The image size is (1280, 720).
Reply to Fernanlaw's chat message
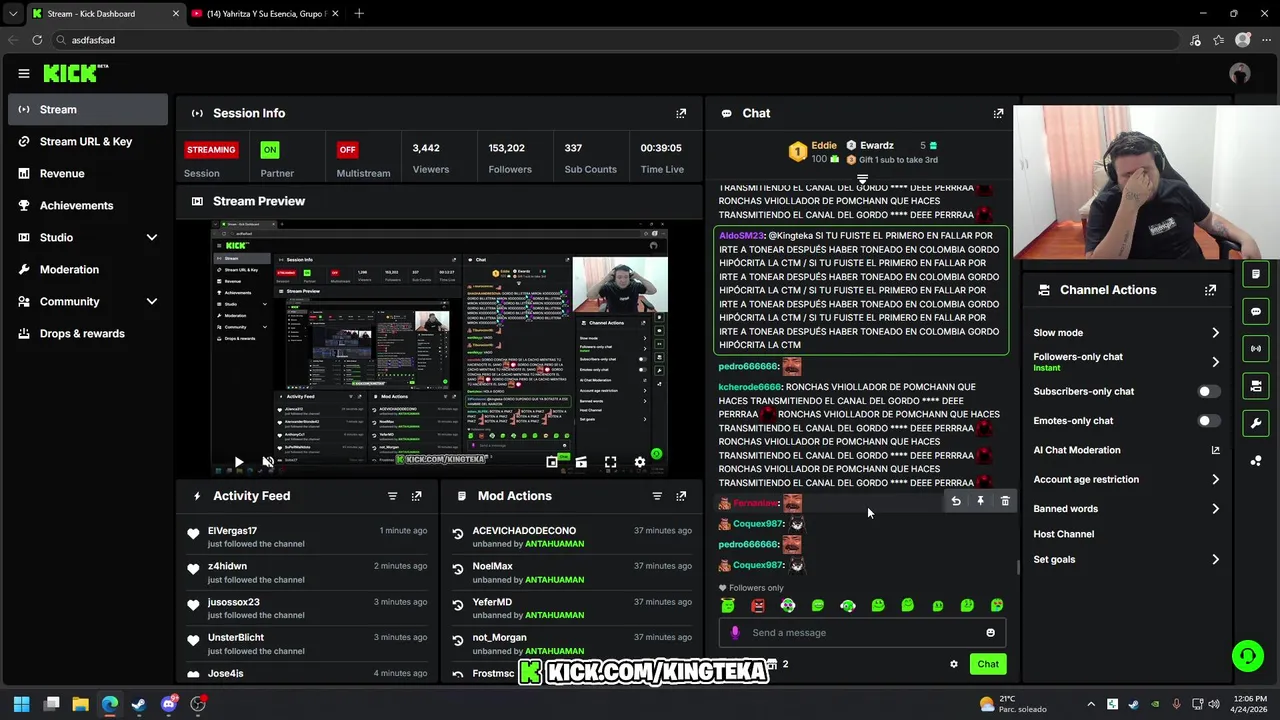(956, 501)
